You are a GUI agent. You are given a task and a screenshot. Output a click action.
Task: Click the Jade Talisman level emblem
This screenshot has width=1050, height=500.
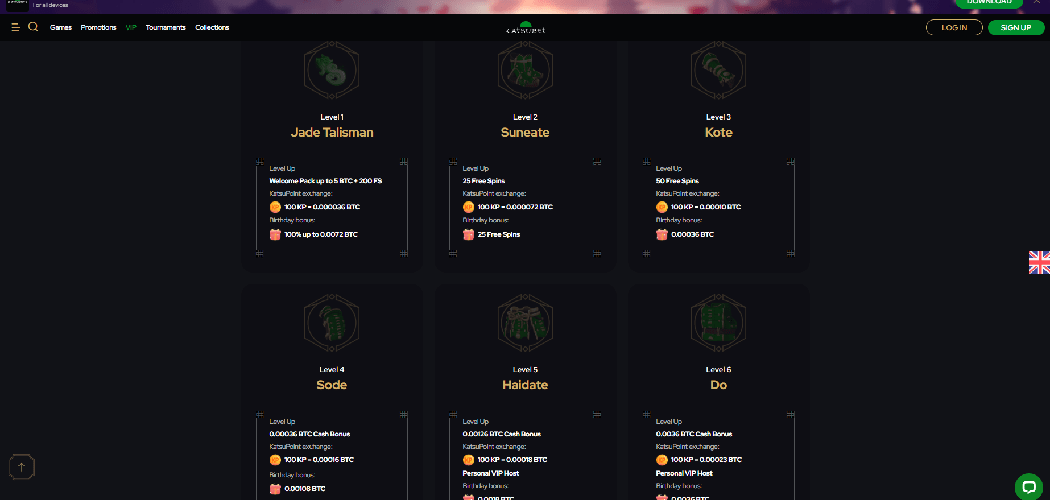[x=331, y=69]
